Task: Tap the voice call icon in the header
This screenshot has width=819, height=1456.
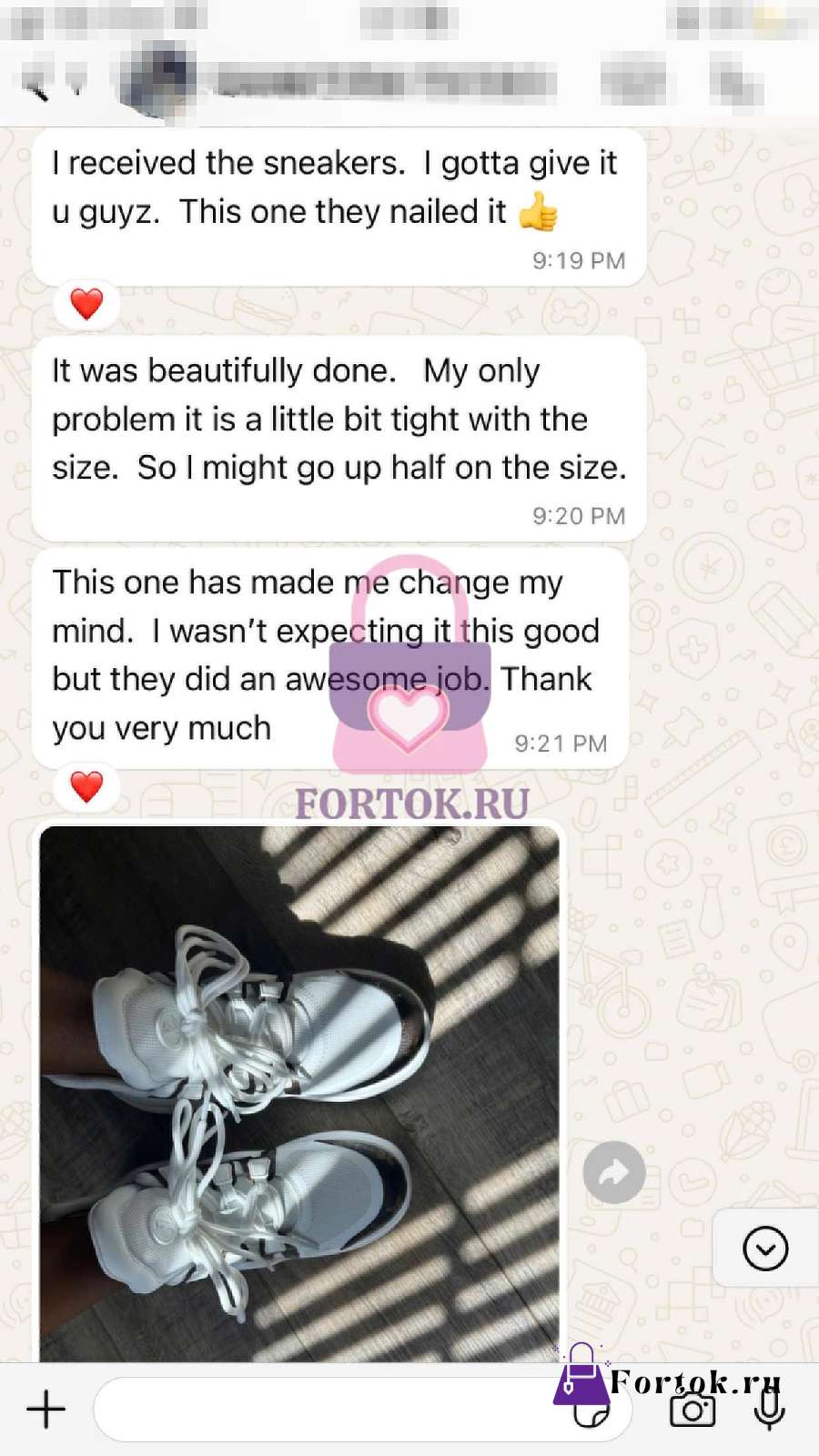Action: tap(735, 84)
